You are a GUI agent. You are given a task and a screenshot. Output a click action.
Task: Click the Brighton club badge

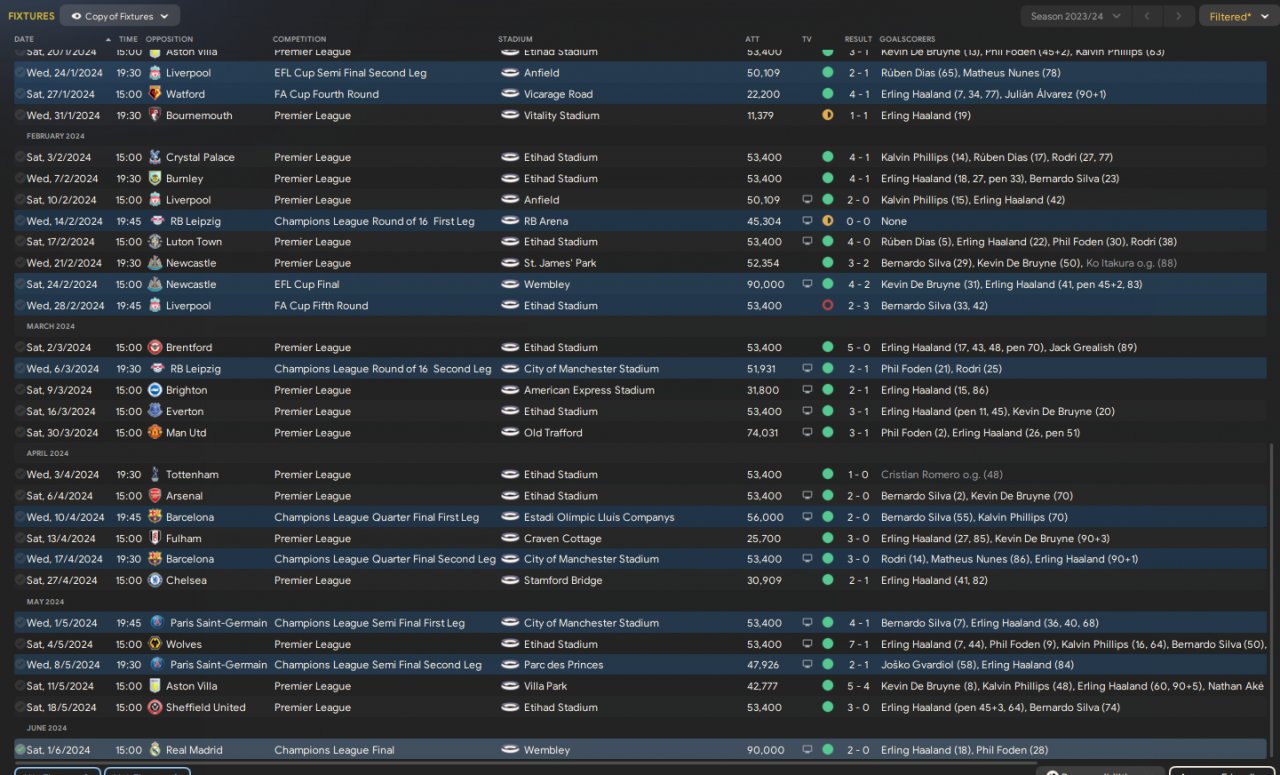tap(155, 390)
